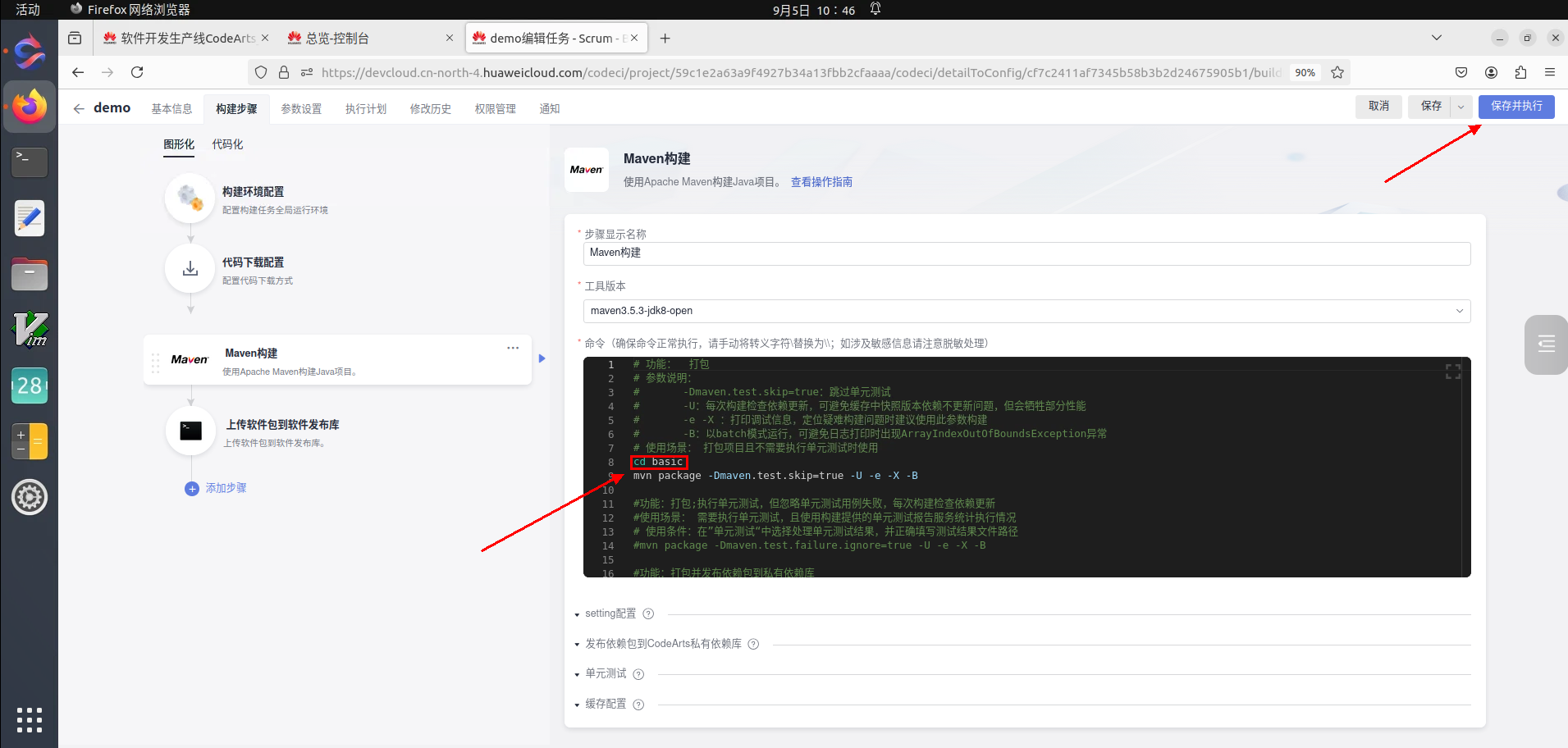This screenshot has height=748, width=1568.
Task: Show the applications grid
Action: [x=30, y=719]
